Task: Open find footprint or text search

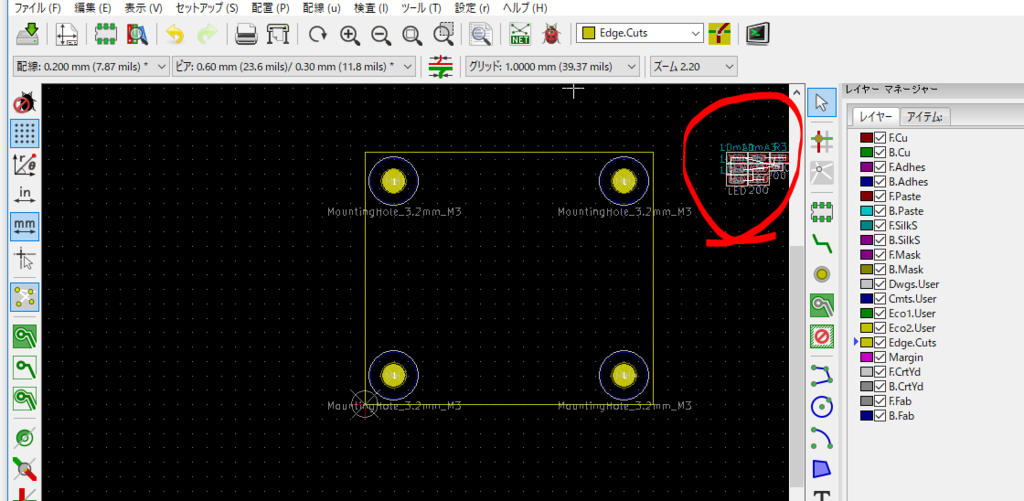Action: click(x=482, y=33)
